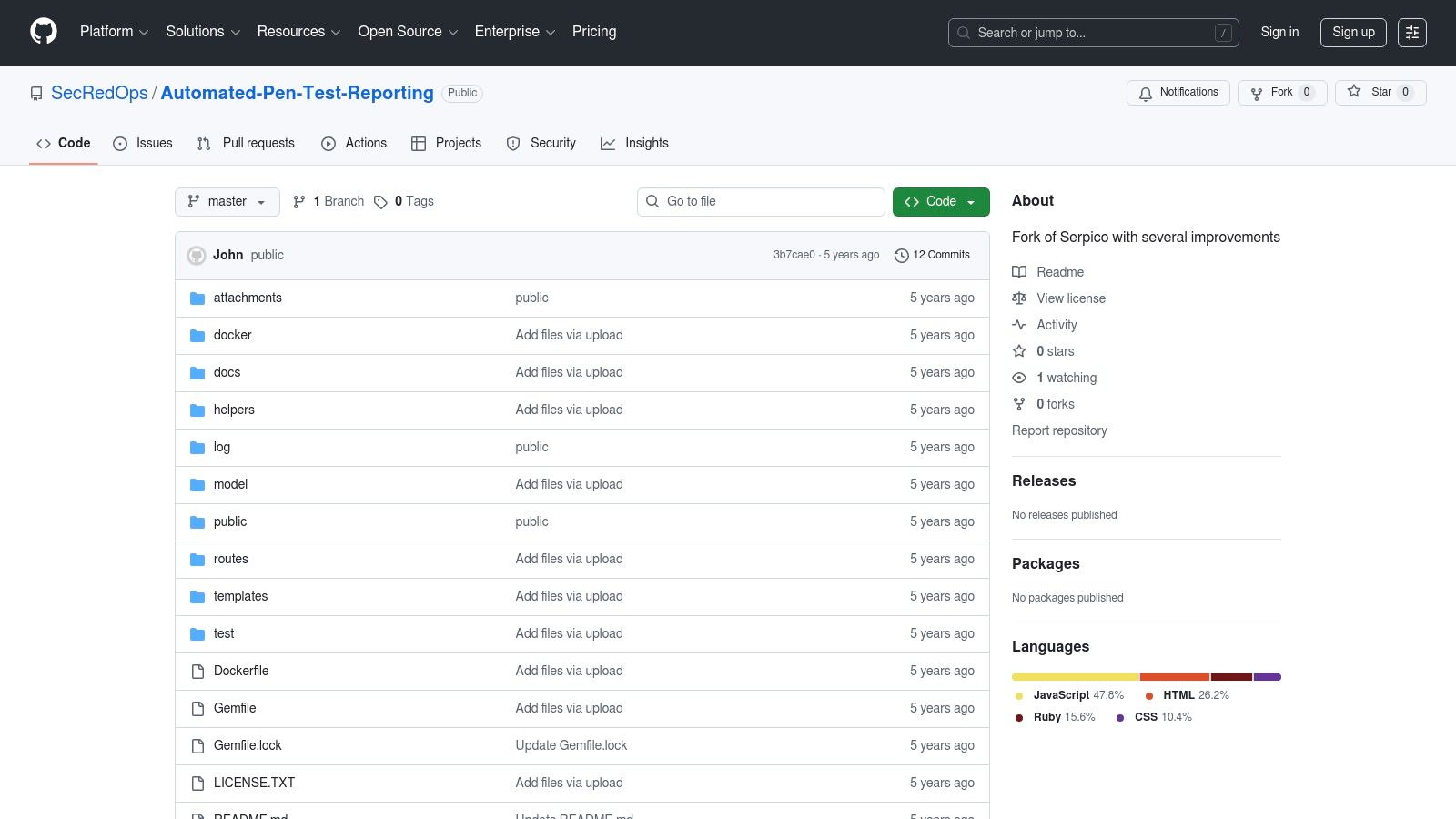Click the attachments folder icon
The width and height of the screenshot is (1456, 819).
197,298
